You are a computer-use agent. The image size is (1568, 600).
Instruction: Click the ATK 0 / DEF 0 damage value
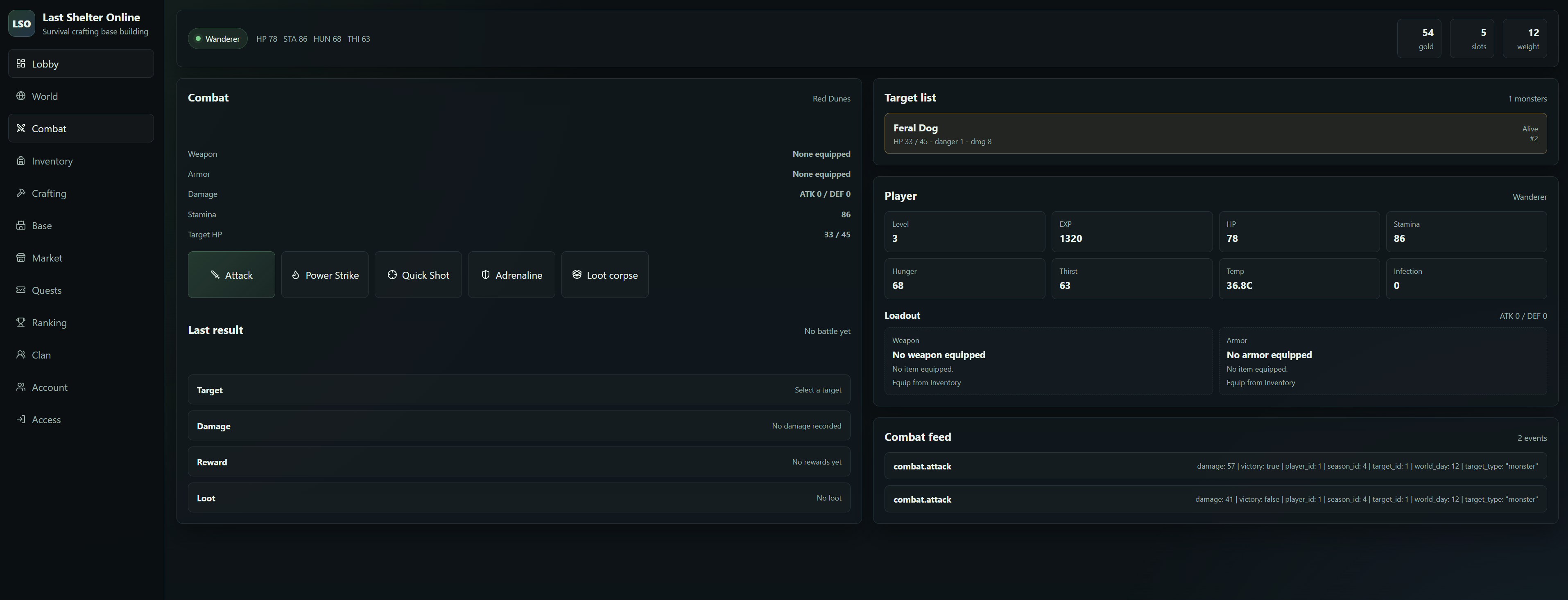pos(825,194)
